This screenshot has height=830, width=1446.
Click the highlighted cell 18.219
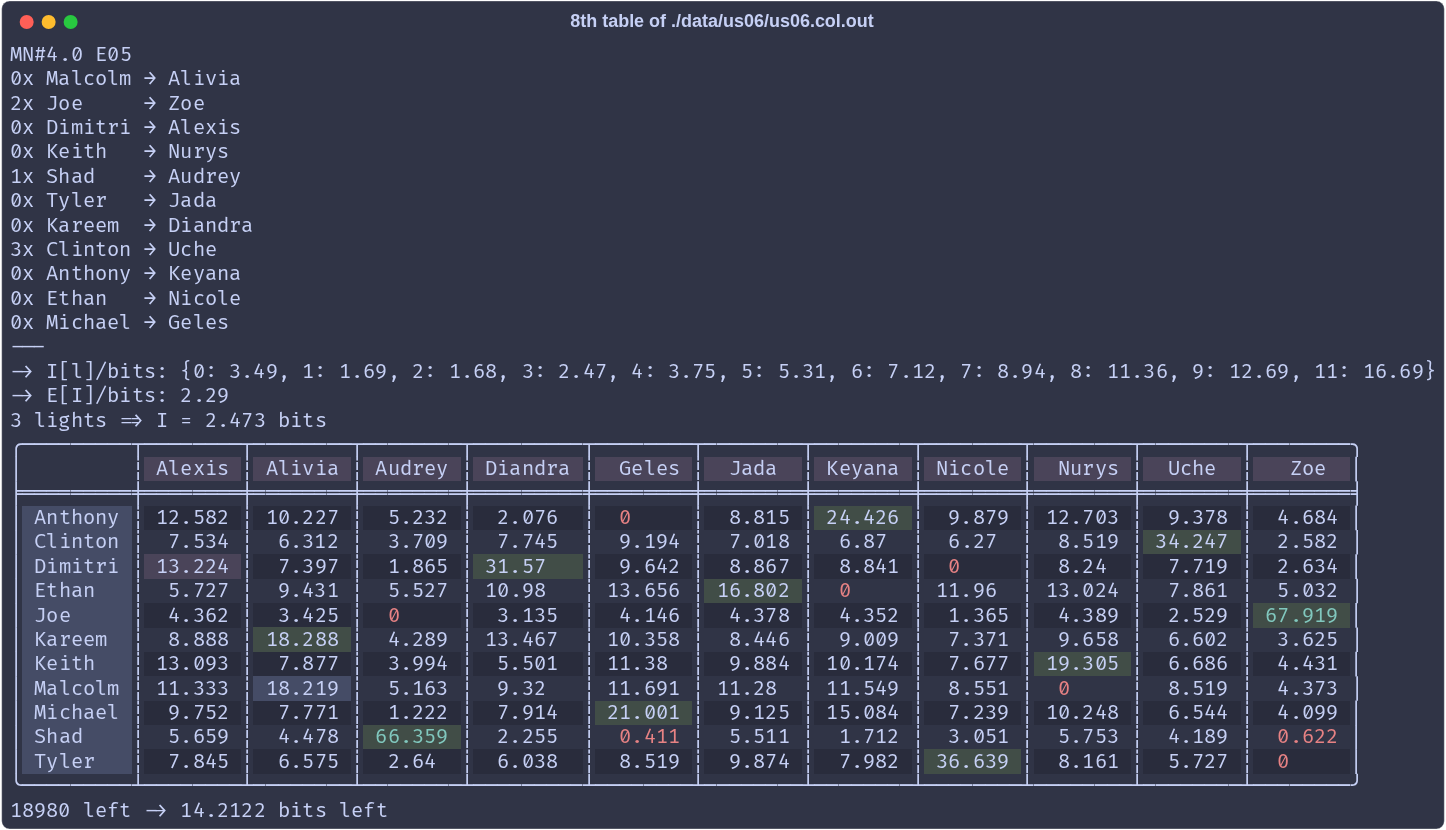302,688
